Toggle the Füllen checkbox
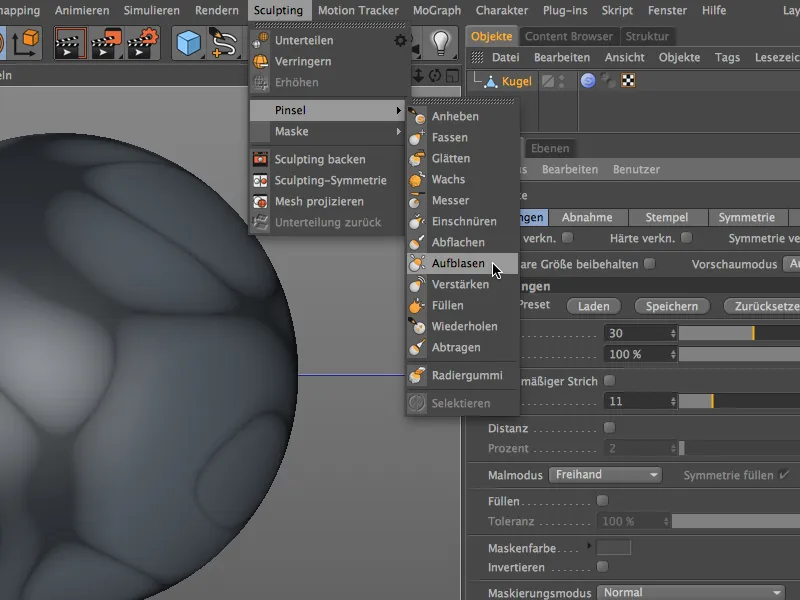The image size is (800, 600). tap(602, 501)
